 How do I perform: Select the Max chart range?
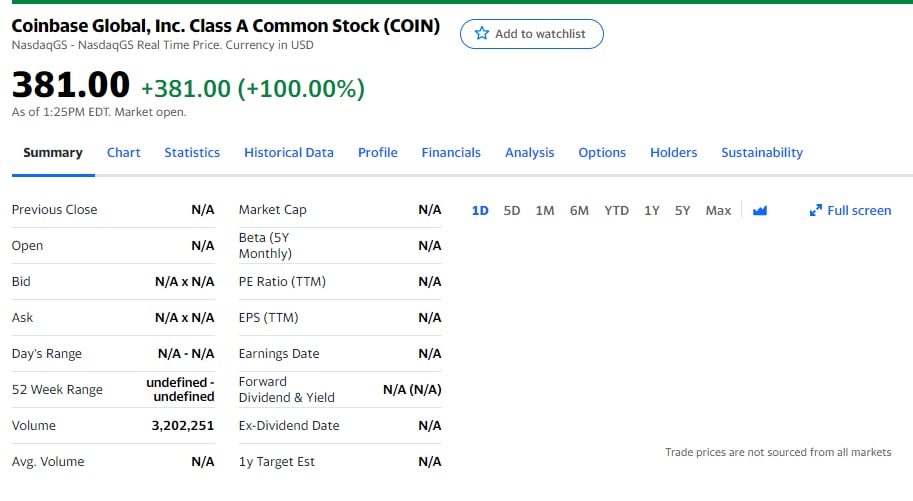coord(718,210)
